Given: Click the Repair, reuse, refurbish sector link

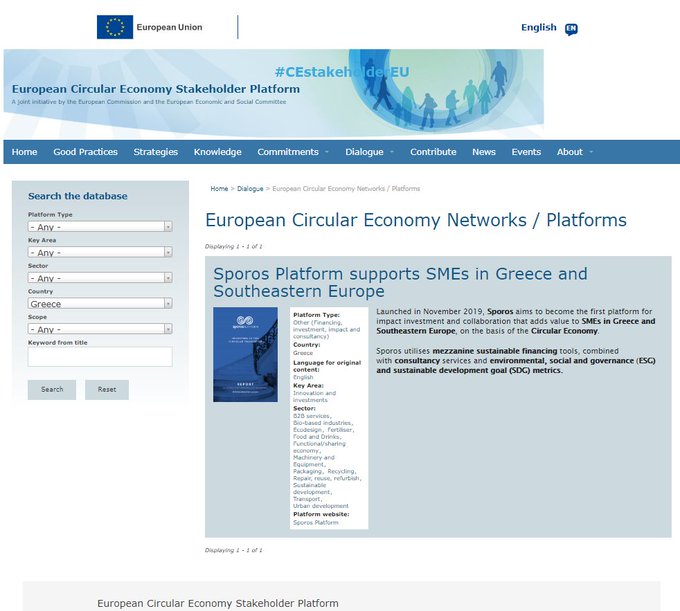Looking at the screenshot, I should click(327, 478).
